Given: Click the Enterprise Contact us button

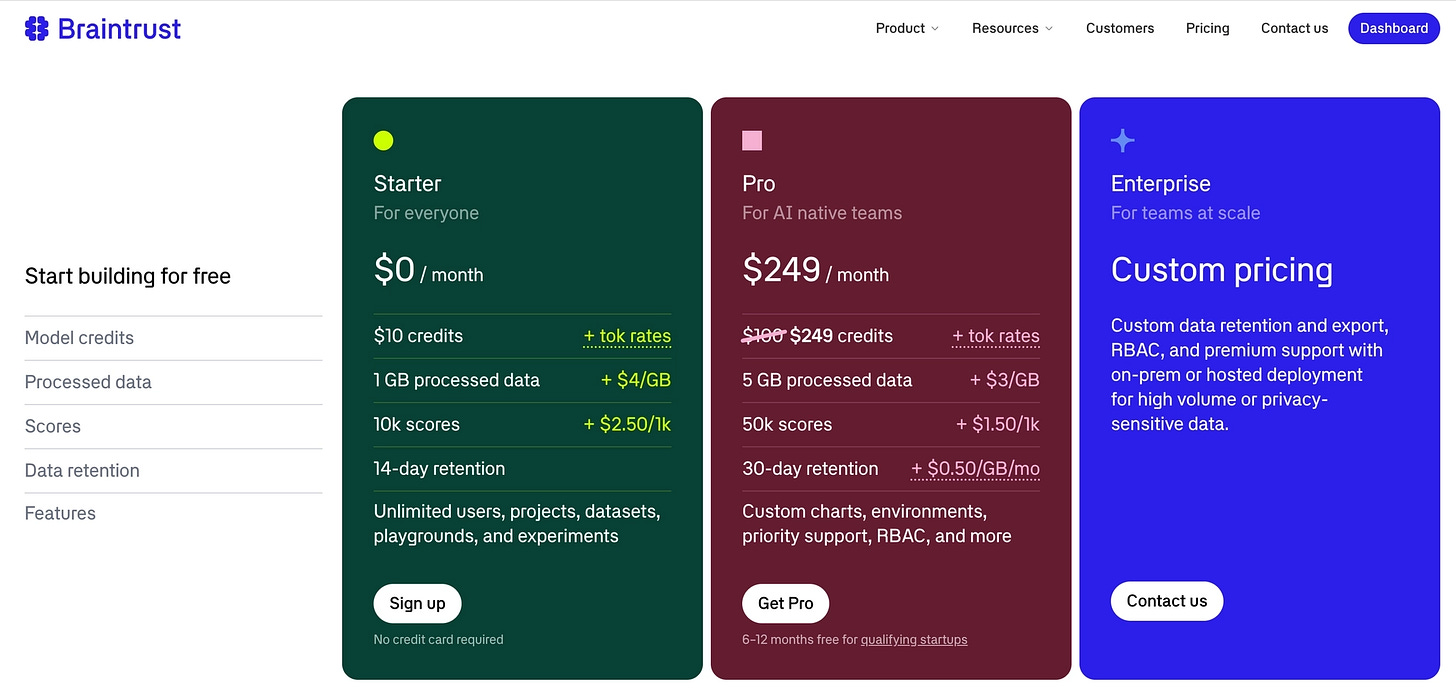Looking at the screenshot, I should tap(1166, 601).
